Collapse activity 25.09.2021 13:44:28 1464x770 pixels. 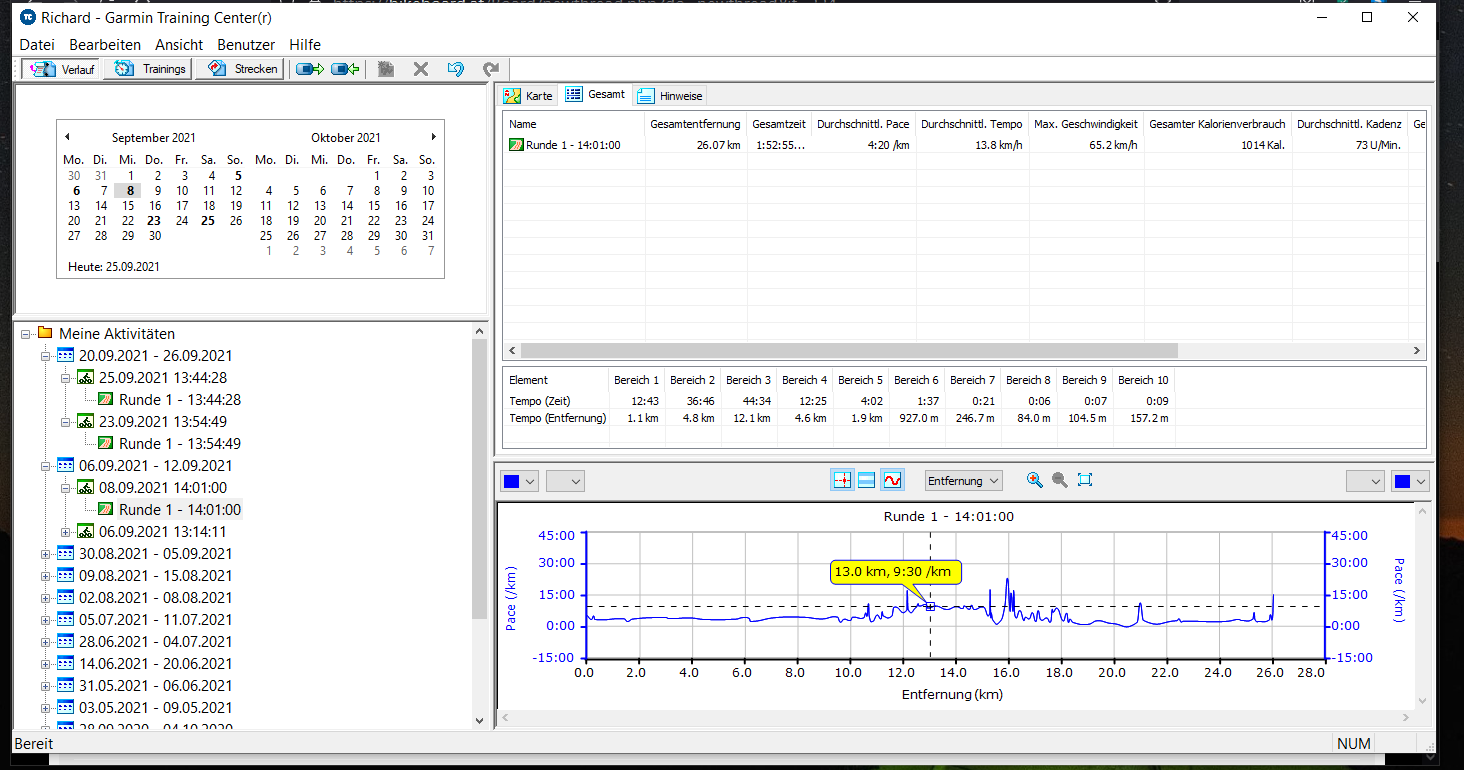[65, 378]
